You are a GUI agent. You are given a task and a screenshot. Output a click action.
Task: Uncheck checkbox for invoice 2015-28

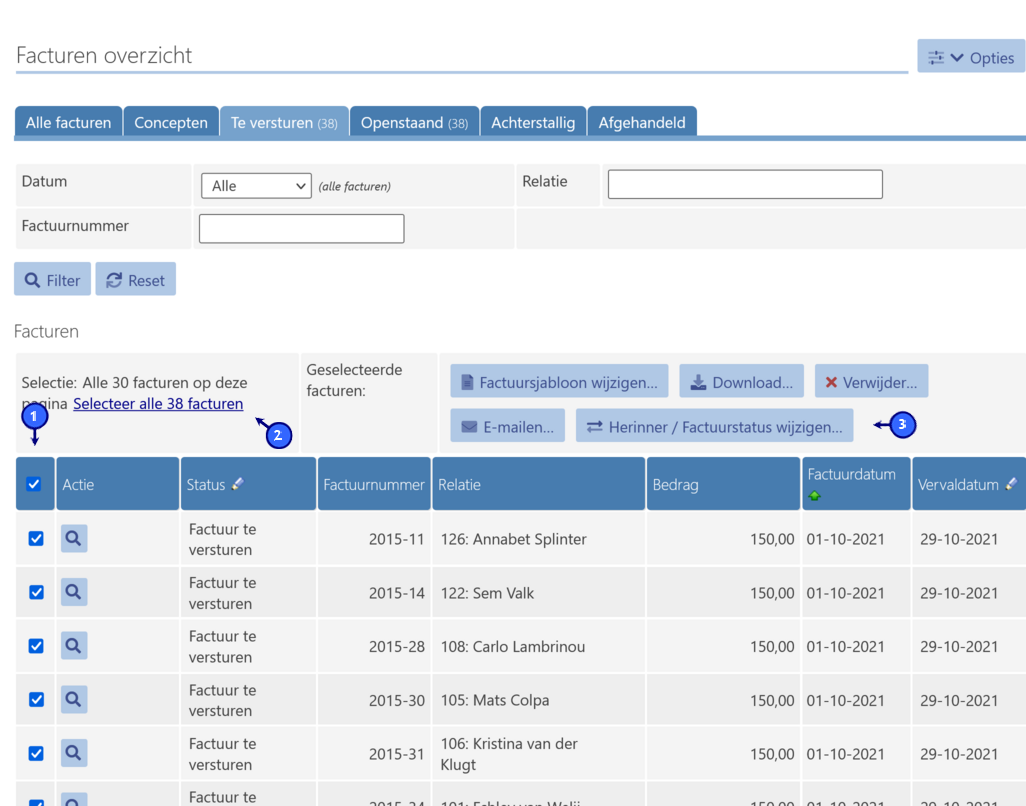(x=36, y=646)
